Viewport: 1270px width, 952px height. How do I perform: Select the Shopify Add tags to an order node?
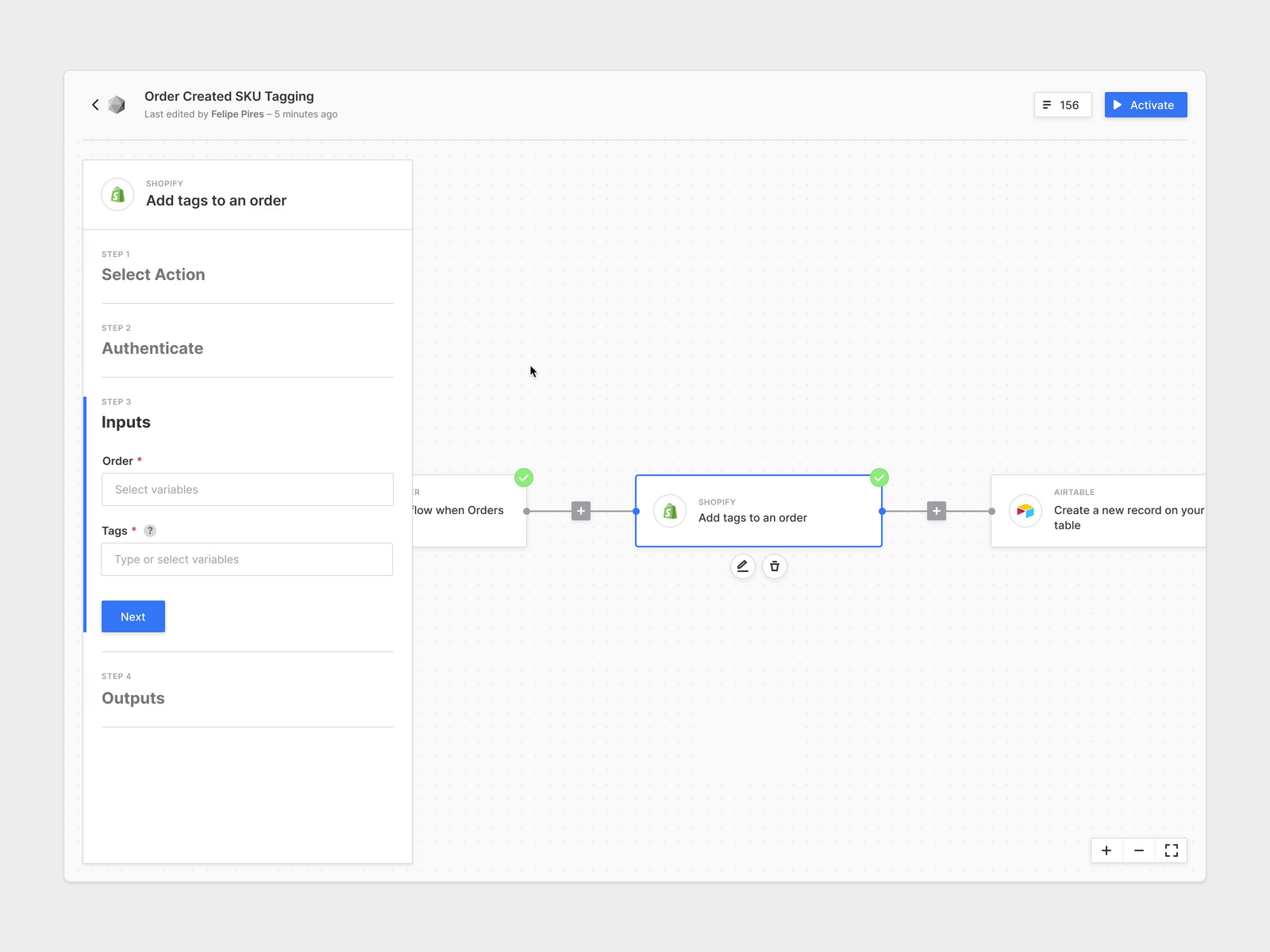click(x=758, y=511)
